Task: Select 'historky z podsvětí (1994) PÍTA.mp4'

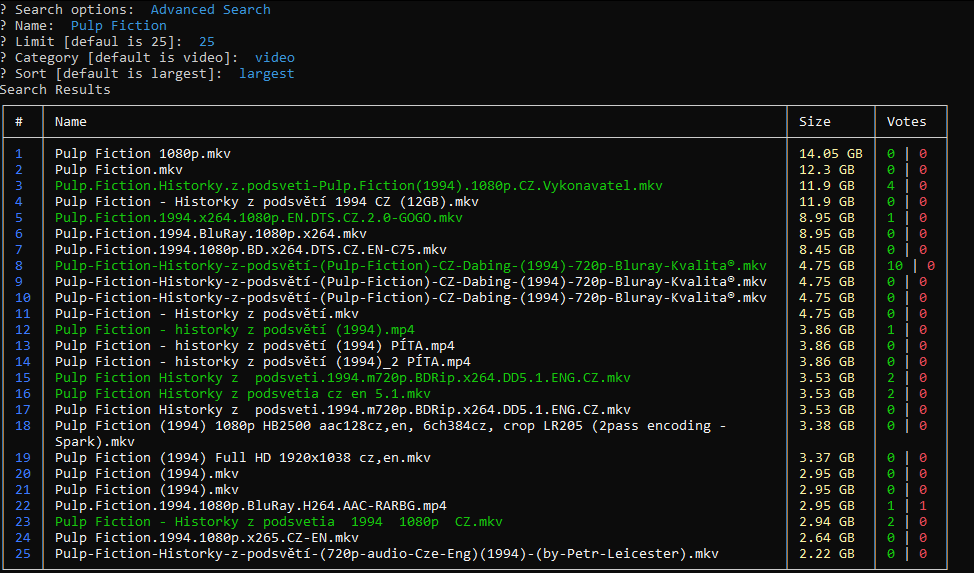Action: (255, 346)
